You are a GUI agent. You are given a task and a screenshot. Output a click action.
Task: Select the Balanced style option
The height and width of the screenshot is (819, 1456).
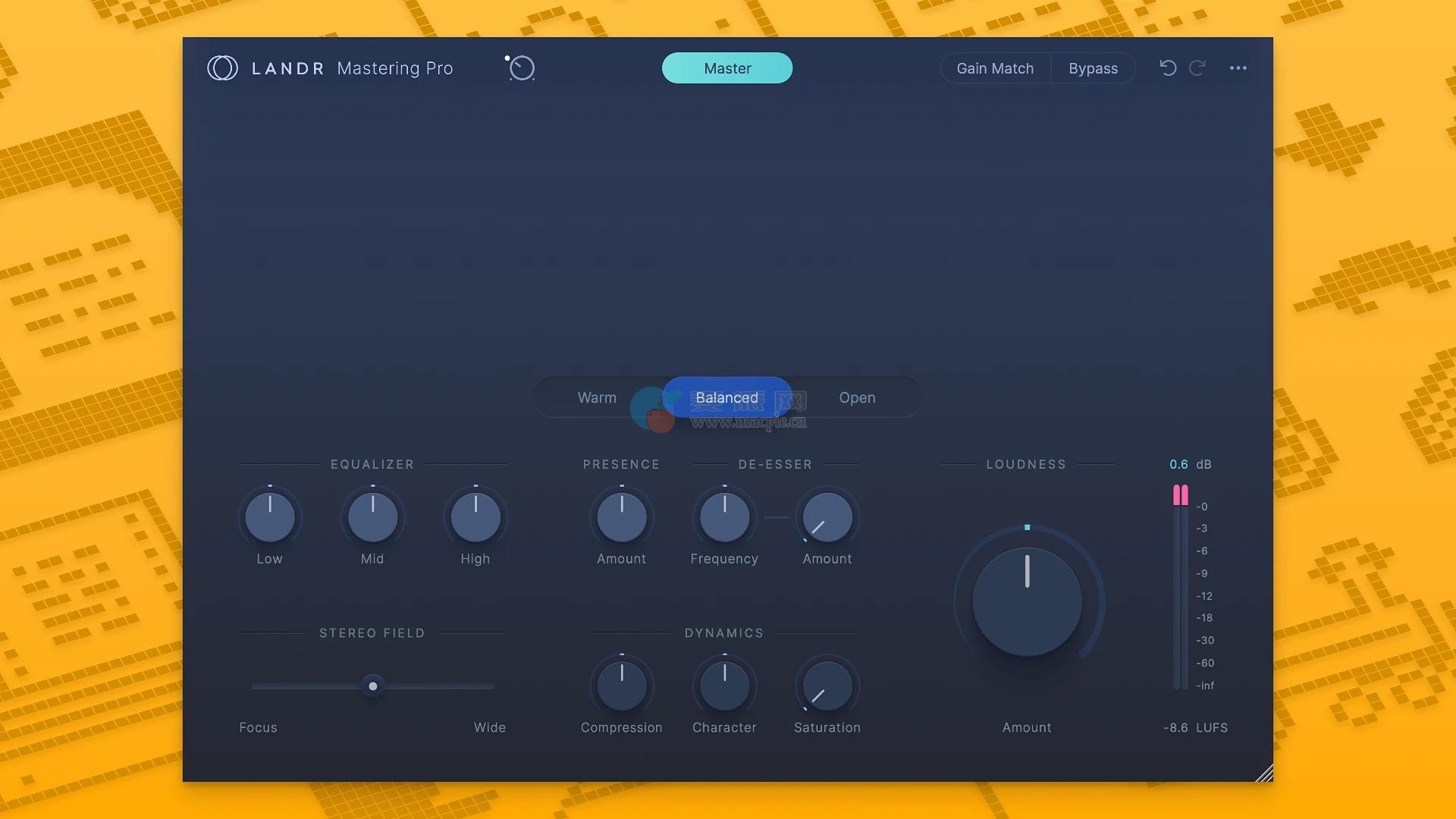click(726, 397)
